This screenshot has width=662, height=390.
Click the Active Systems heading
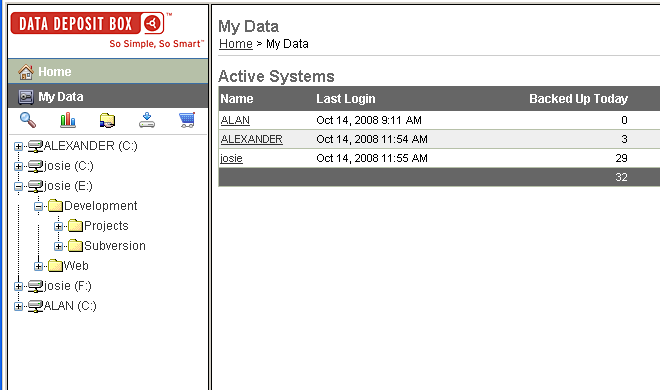point(276,76)
